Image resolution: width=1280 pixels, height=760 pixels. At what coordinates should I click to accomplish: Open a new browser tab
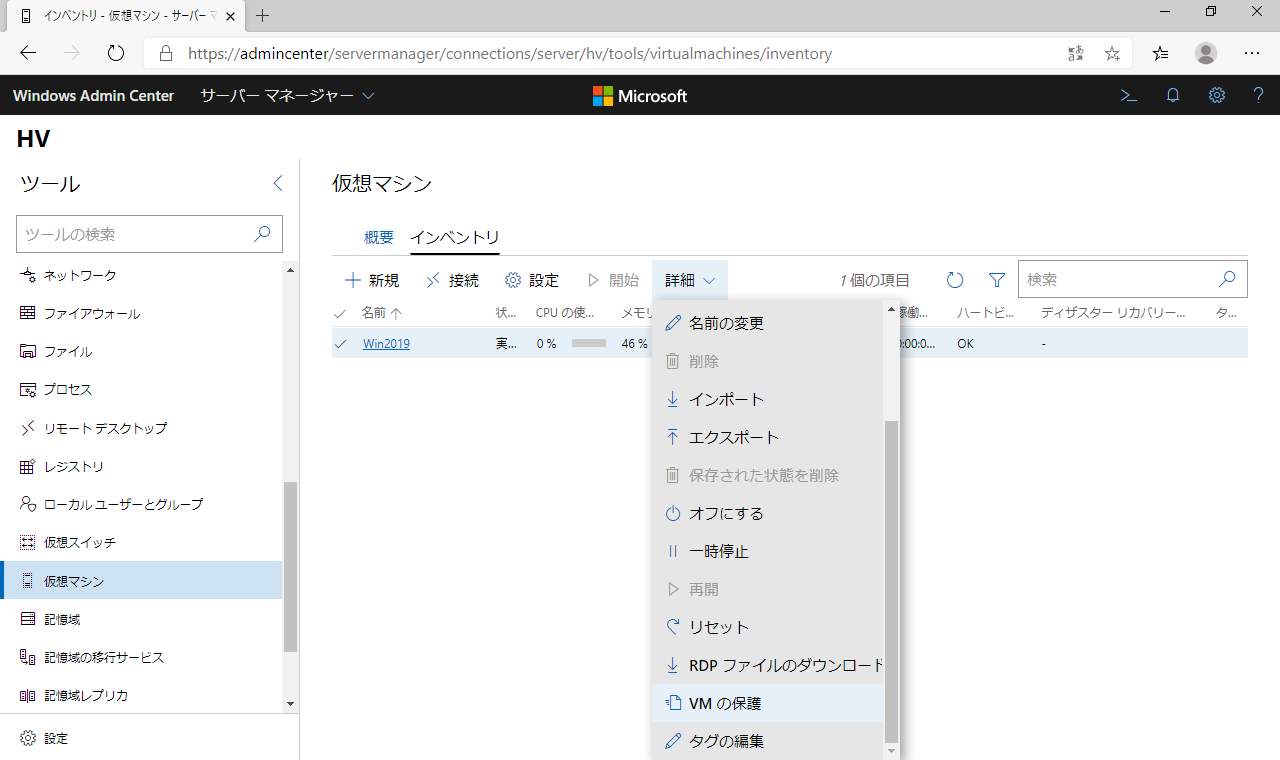click(x=263, y=16)
